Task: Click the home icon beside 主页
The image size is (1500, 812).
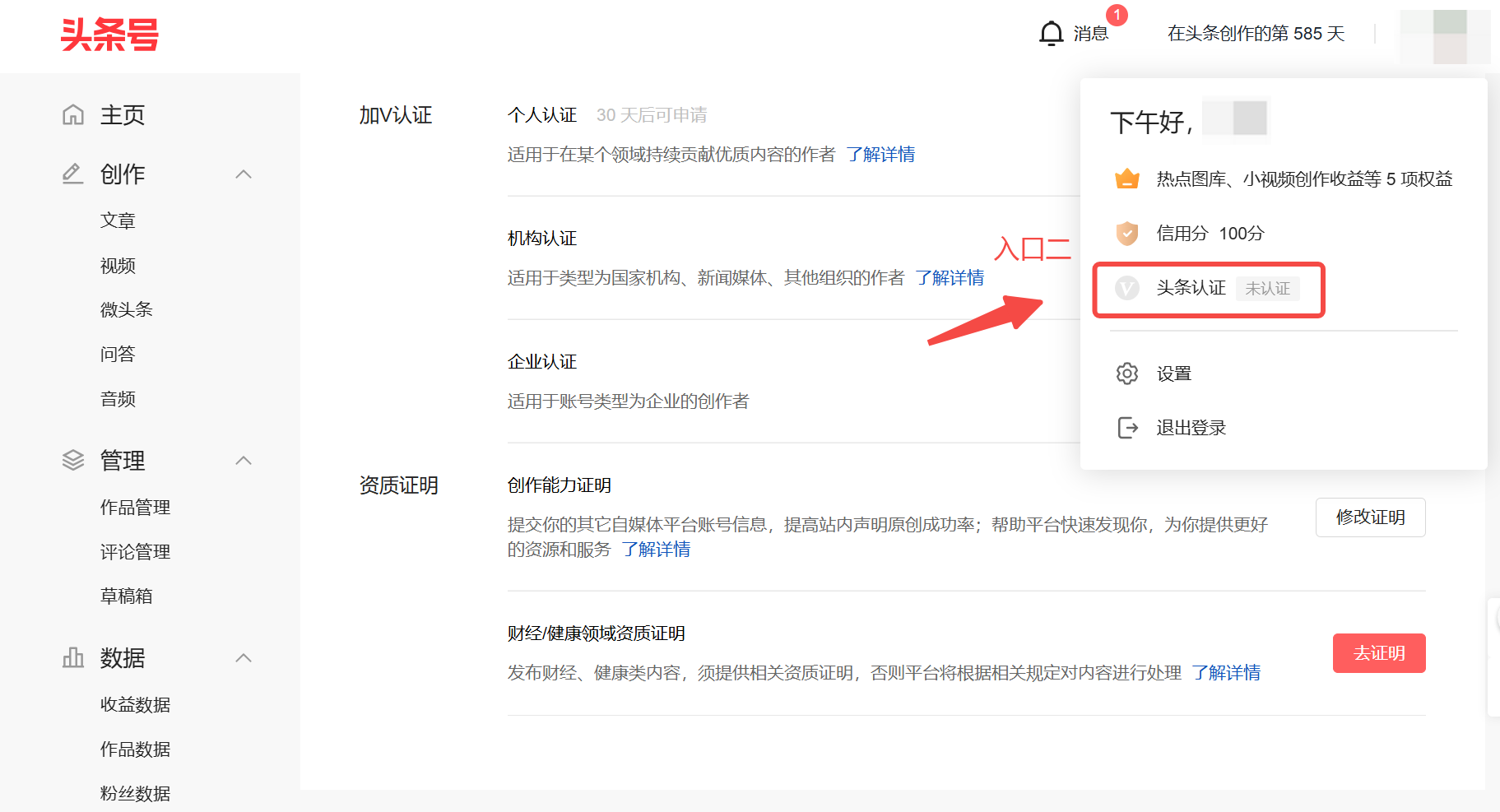Action: point(73,114)
